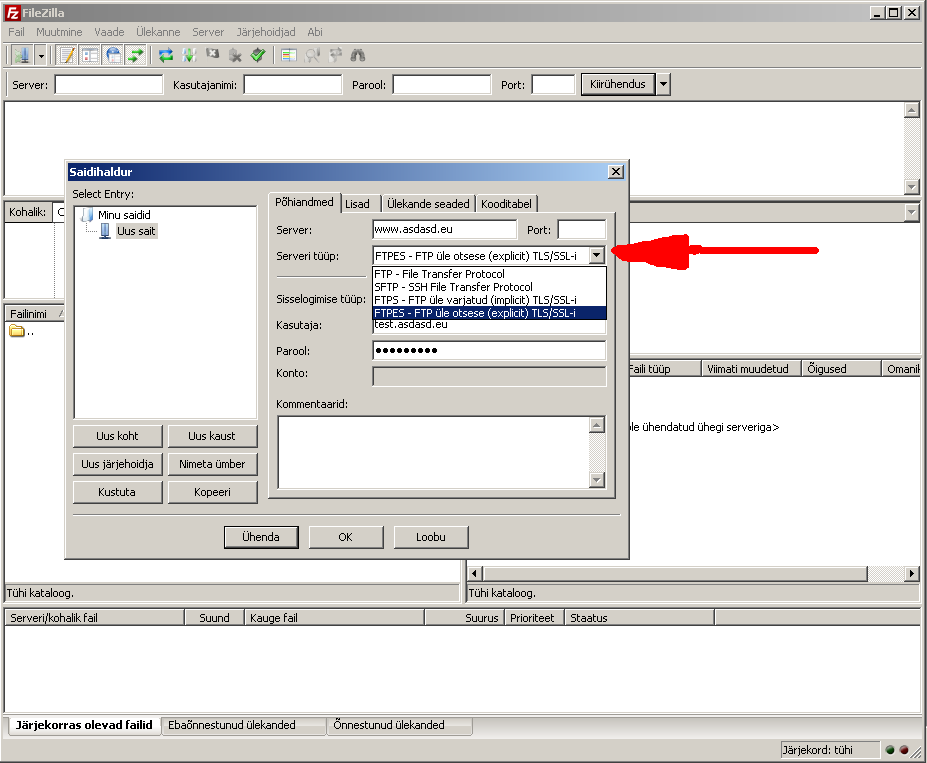Click the binoculars file search icon
Viewport: 927px width, 763px height.
(x=358, y=56)
